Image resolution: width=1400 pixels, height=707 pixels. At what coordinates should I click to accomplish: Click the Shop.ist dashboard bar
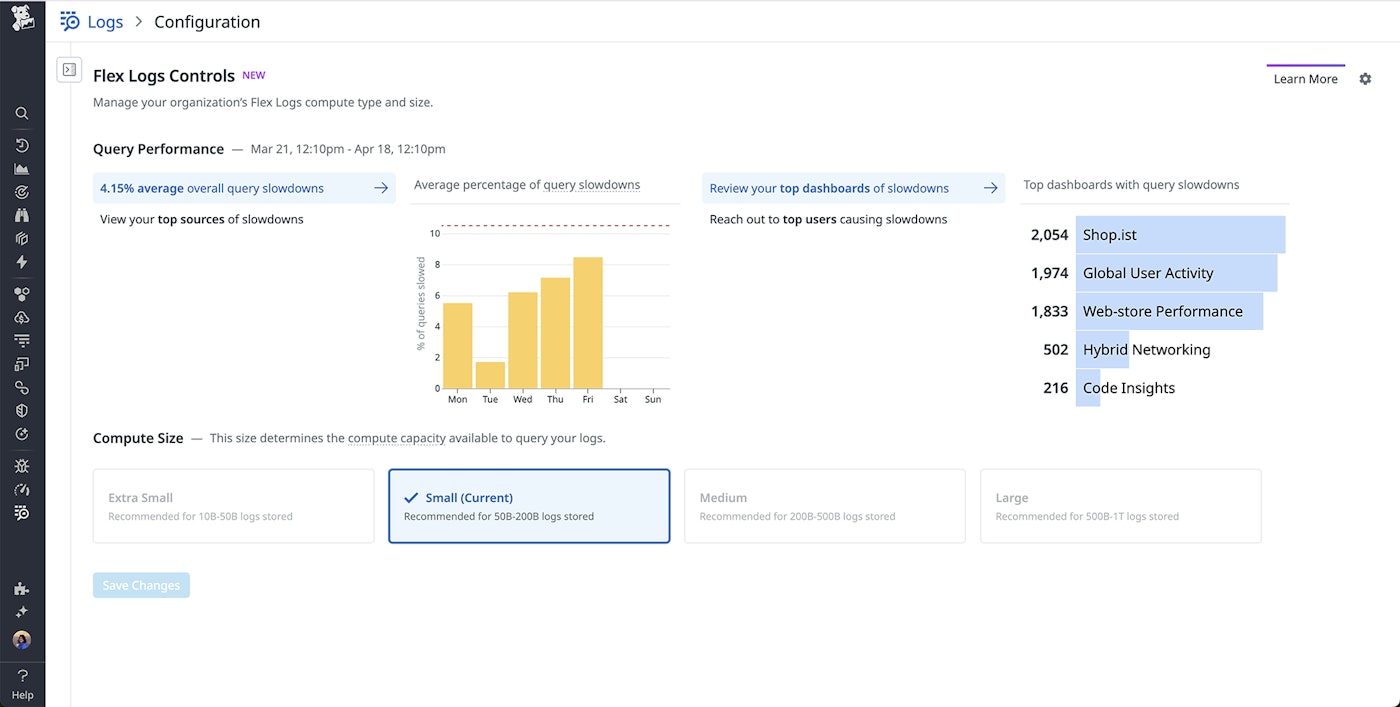point(1180,235)
